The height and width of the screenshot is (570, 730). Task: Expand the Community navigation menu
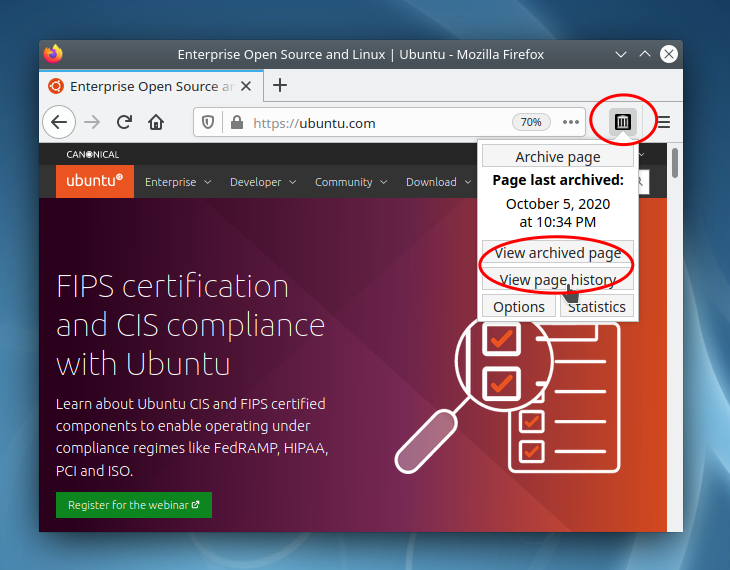point(351,182)
